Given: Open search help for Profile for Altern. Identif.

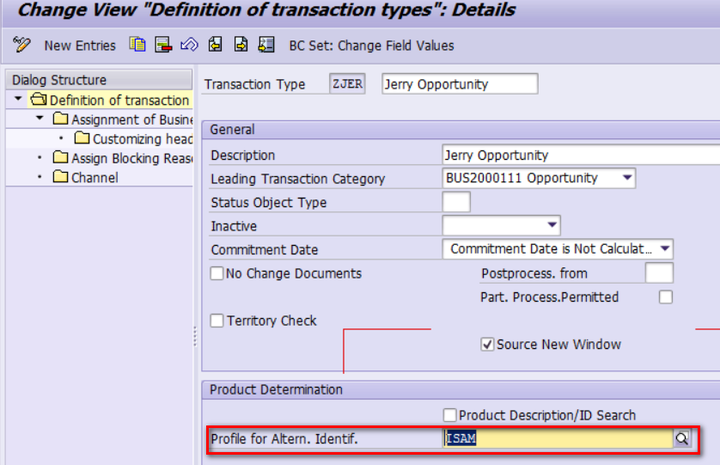Looking at the screenshot, I should pyautogui.click(x=682, y=438).
